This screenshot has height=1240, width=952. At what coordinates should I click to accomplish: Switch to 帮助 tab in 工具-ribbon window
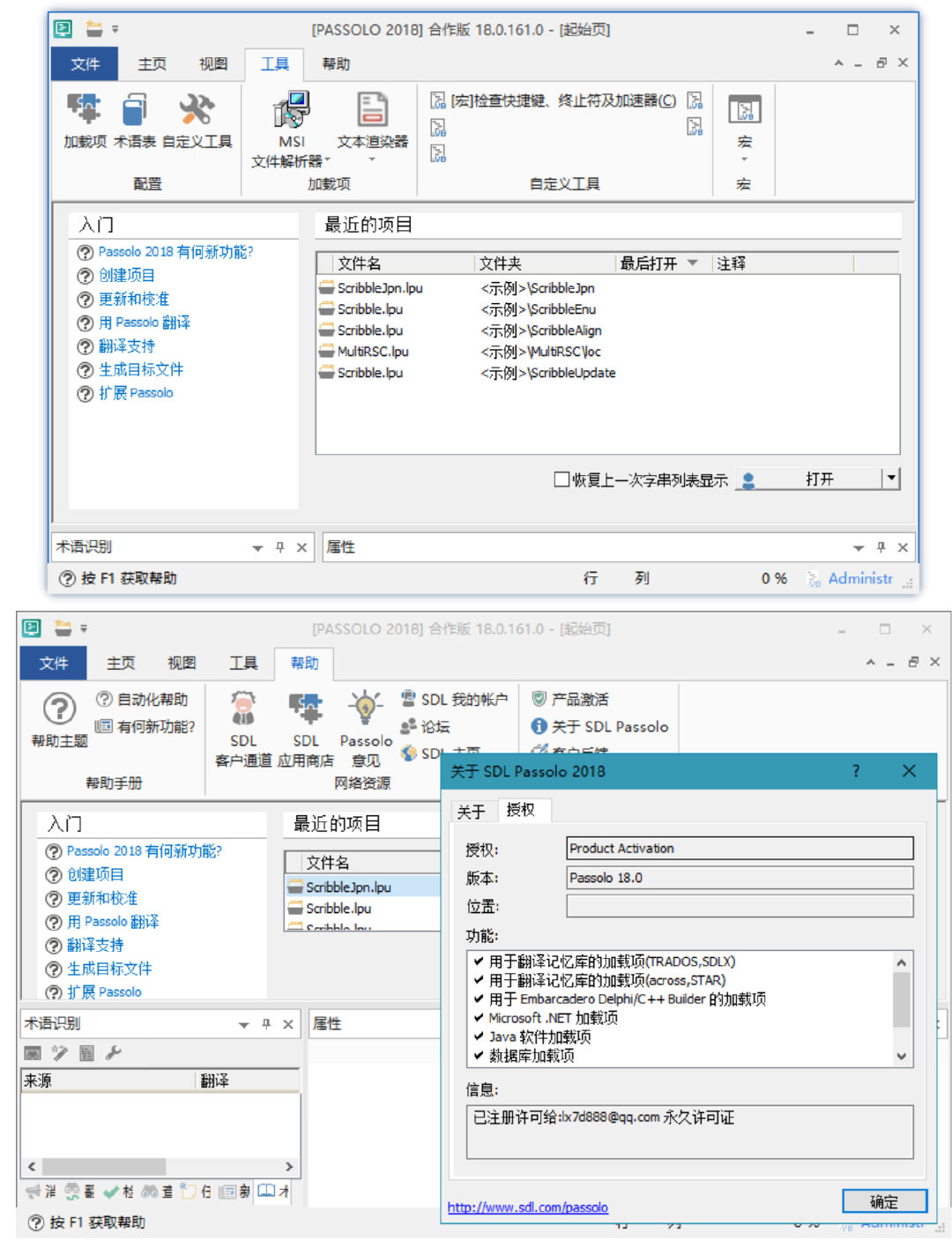[x=336, y=63]
